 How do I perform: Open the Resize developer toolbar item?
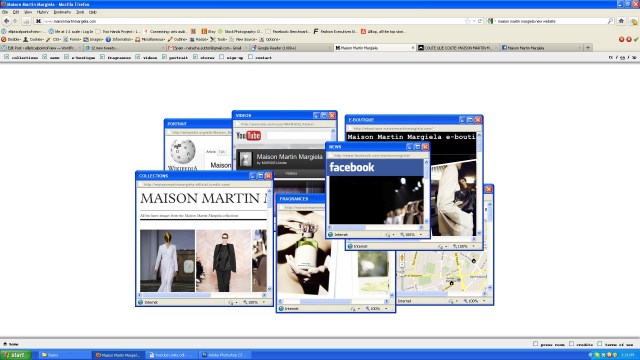tap(199, 40)
